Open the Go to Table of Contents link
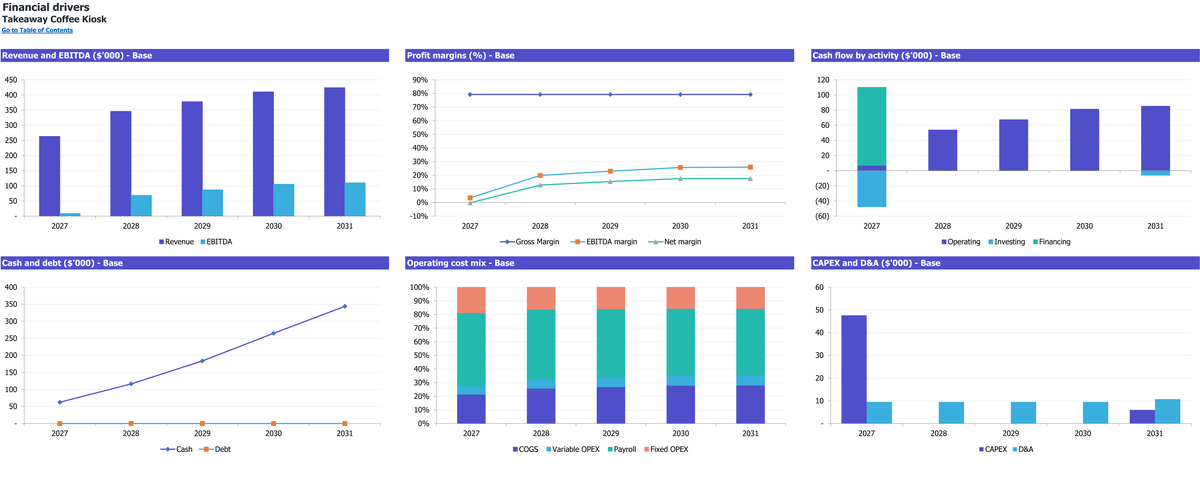1200x503 pixels. [37, 30]
